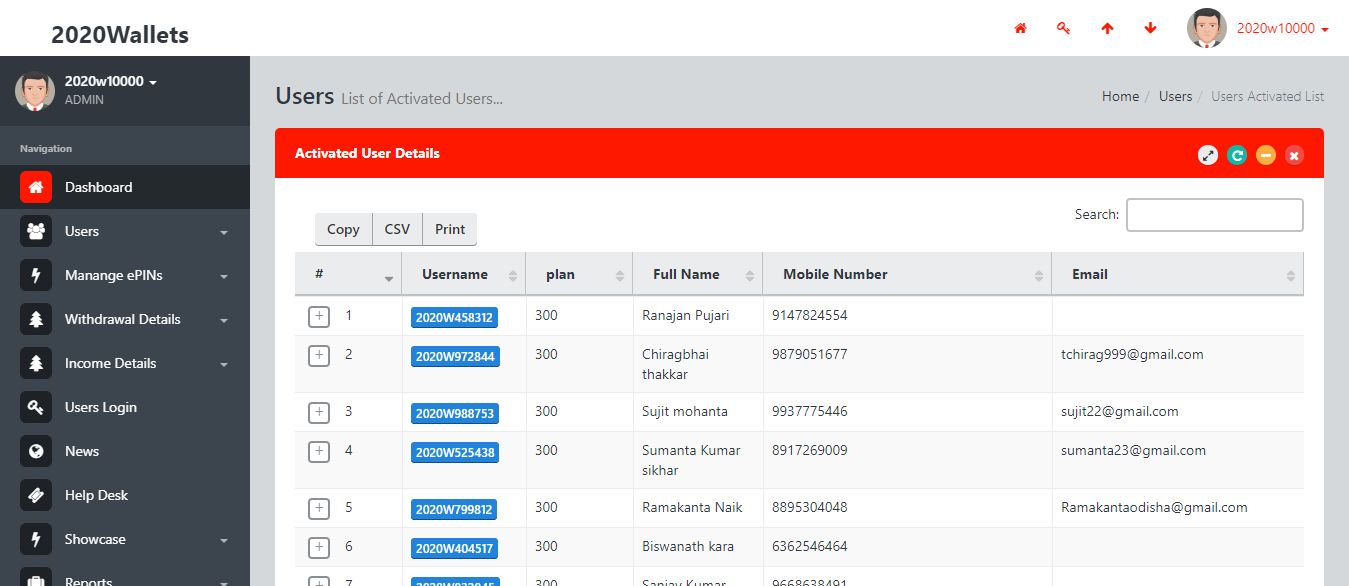Open the Dashboard menu item
This screenshot has width=1349, height=586.
point(98,187)
